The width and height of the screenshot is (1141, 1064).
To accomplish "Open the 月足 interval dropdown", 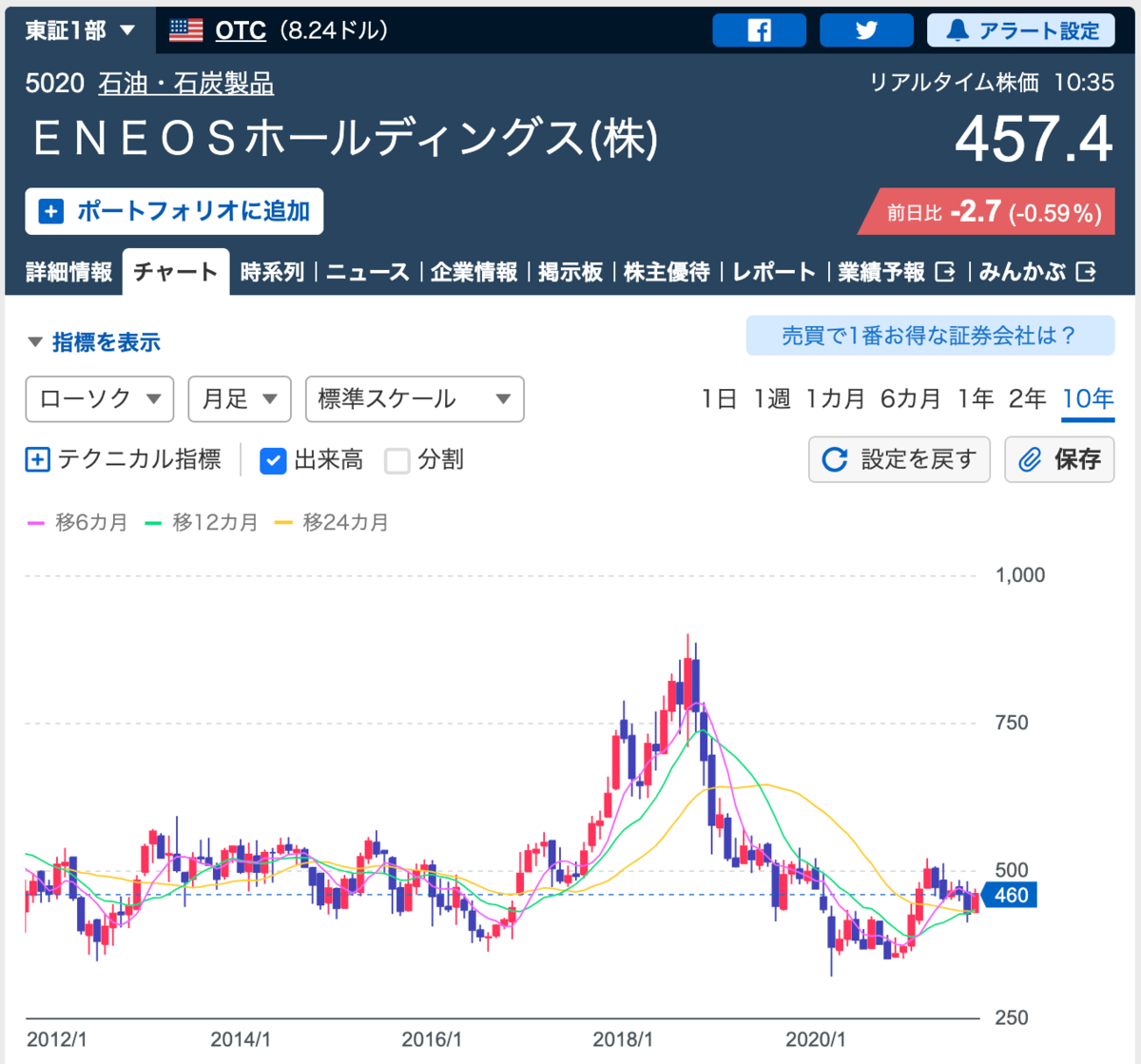I will pos(240,399).
